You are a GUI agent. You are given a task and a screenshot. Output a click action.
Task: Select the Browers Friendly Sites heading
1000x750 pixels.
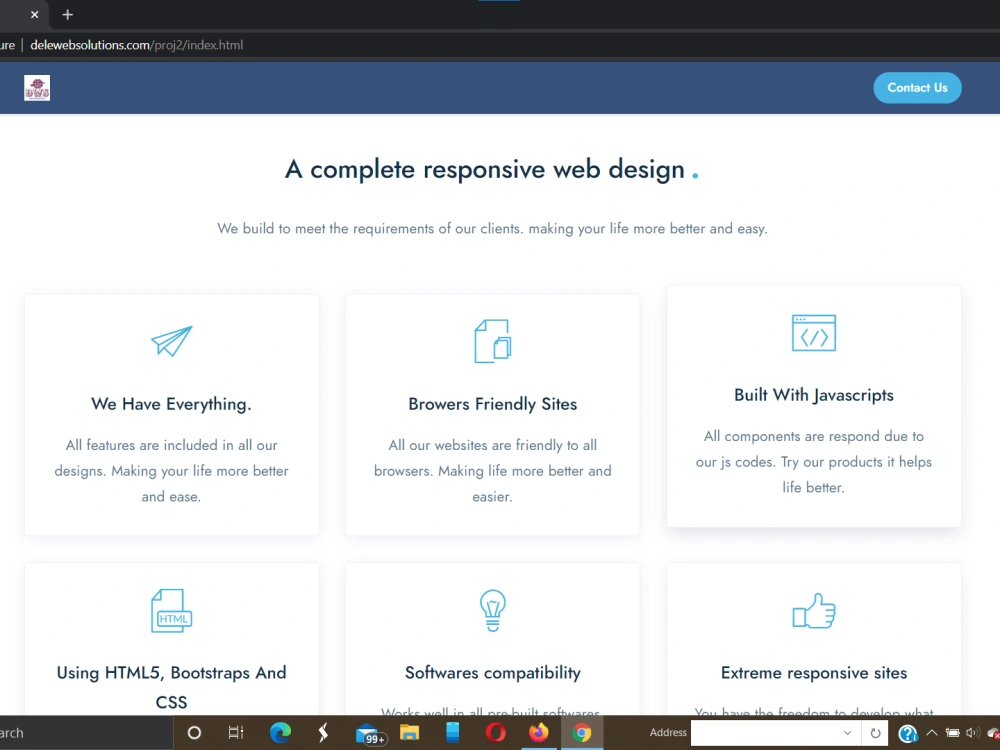[492, 404]
